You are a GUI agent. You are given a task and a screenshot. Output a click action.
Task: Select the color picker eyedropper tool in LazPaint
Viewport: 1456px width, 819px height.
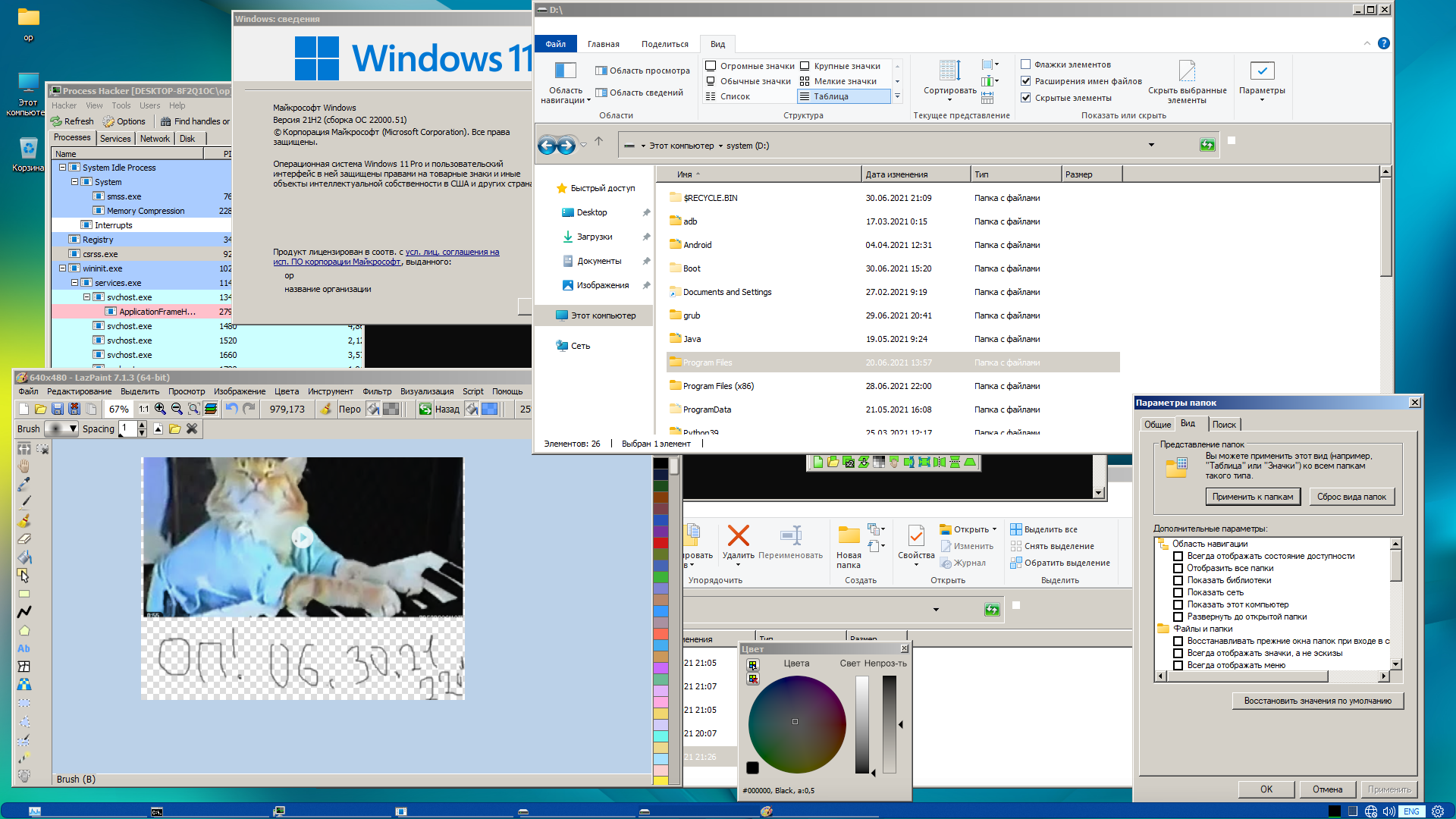(24, 484)
